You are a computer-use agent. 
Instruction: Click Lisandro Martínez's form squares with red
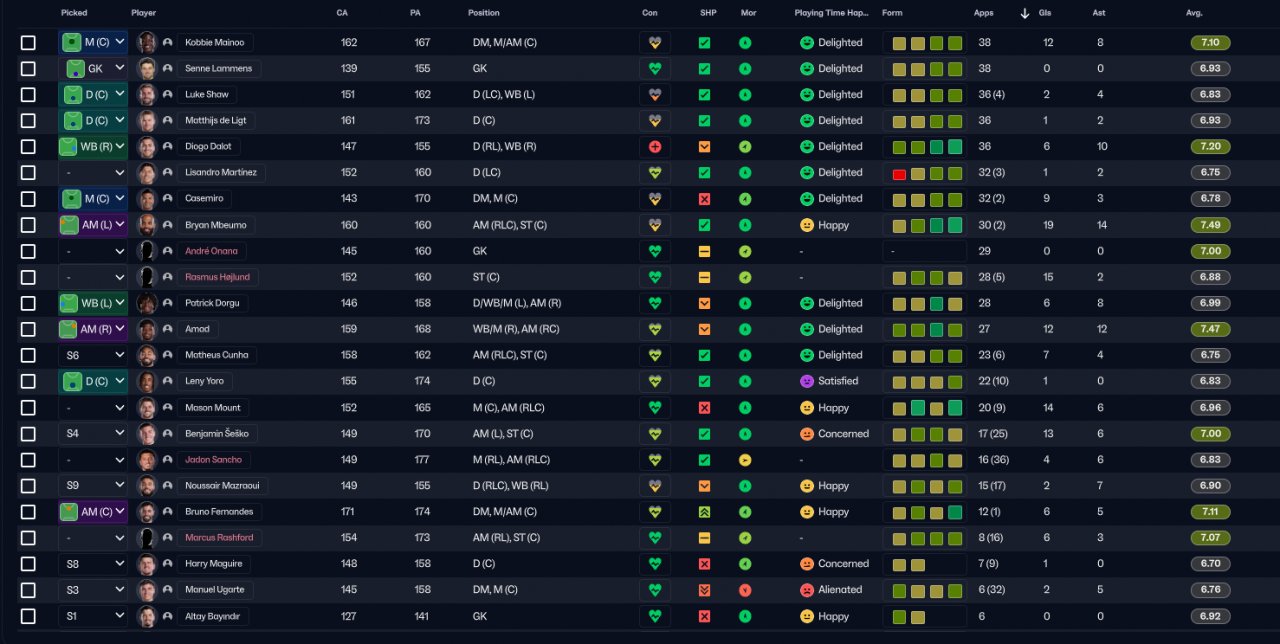927,173
